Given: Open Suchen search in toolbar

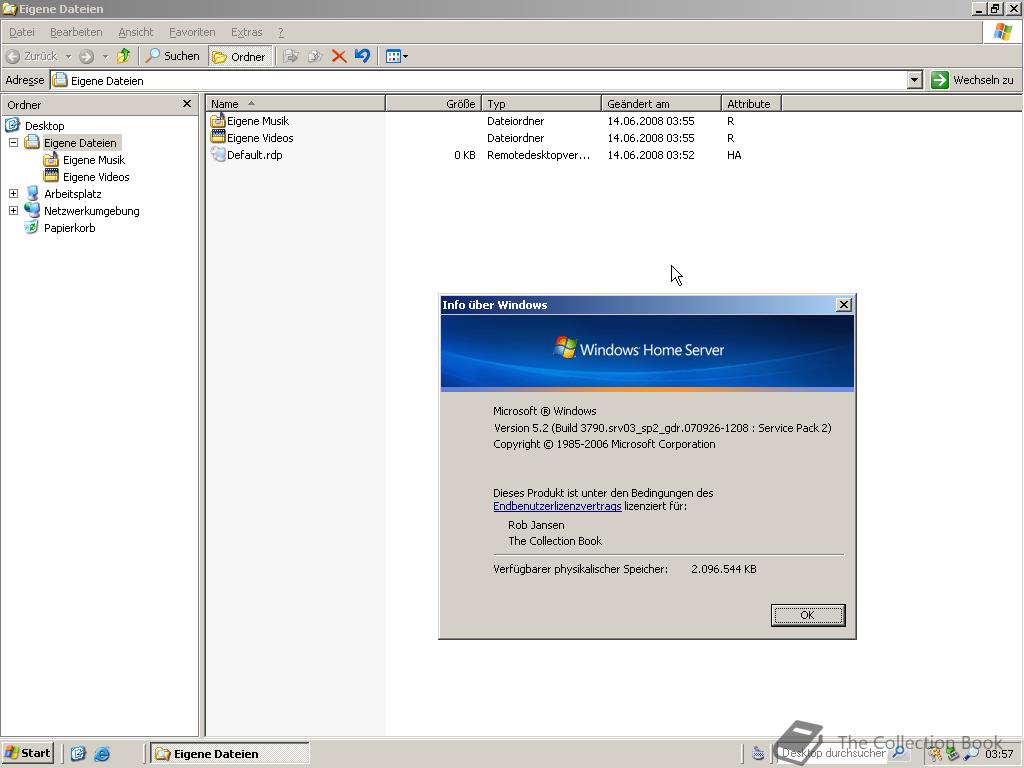Looking at the screenshot, I should click(172, 56).
